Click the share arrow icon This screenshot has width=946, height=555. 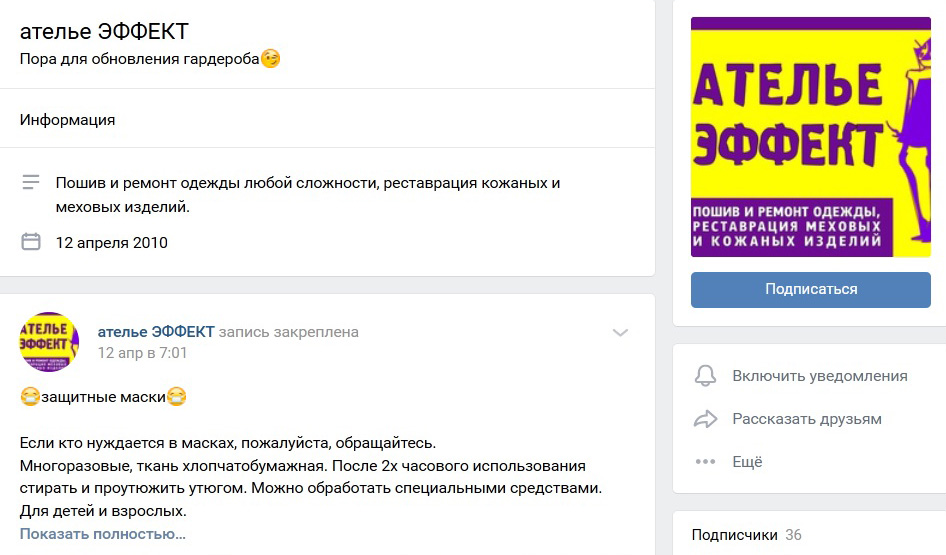point(706,419)
